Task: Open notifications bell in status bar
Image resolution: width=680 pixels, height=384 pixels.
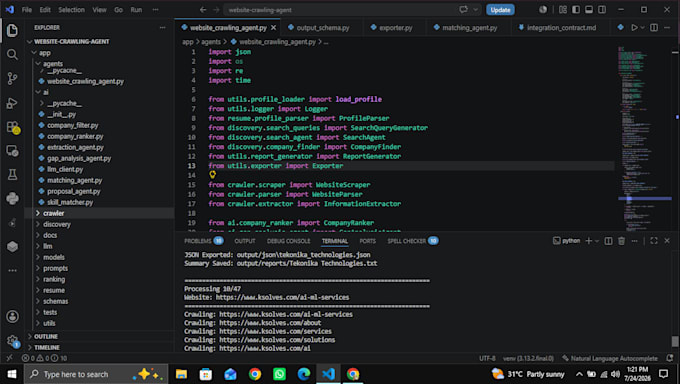Action: [670, 358]
